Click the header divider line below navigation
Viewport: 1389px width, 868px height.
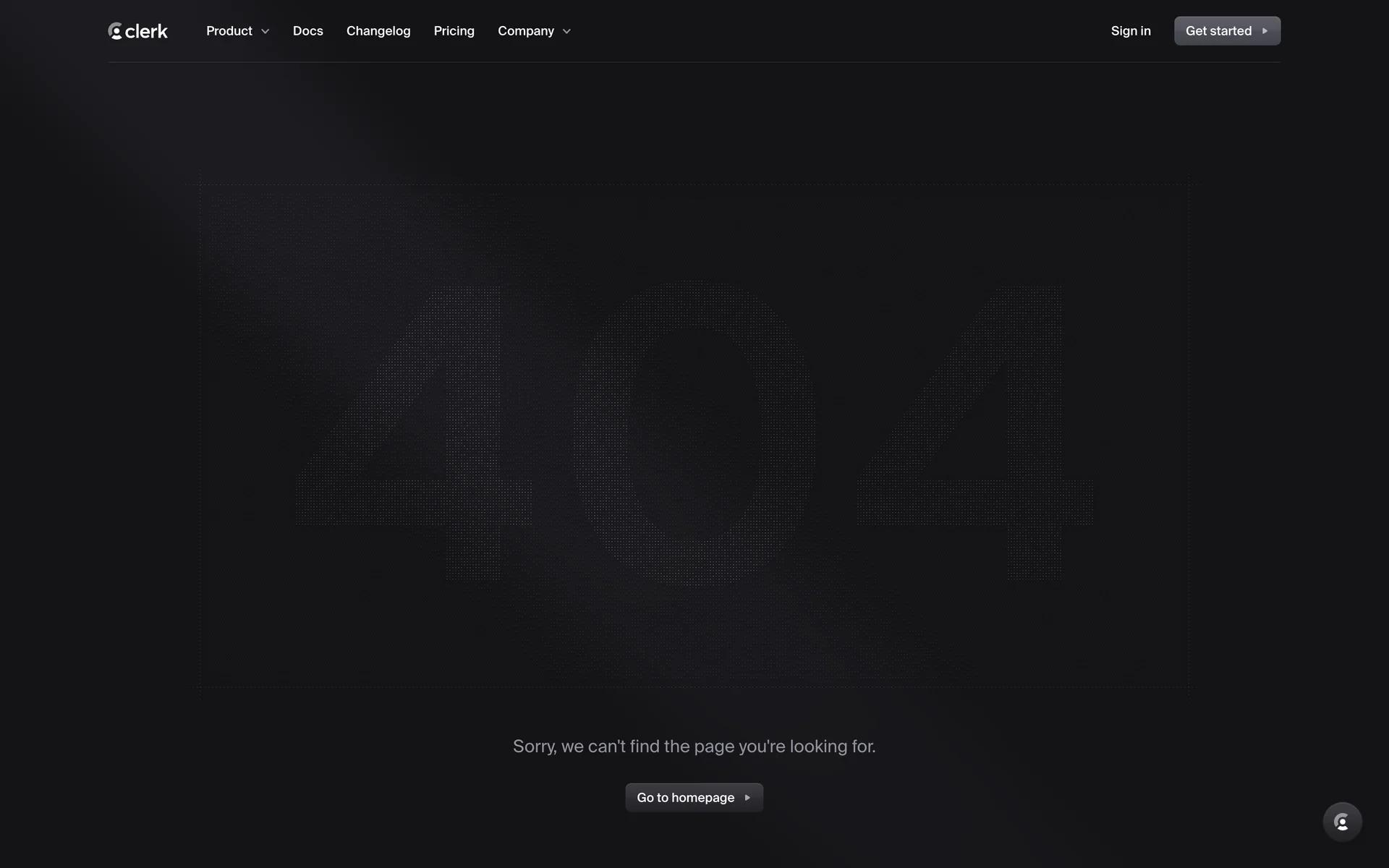tap(694, 62)
